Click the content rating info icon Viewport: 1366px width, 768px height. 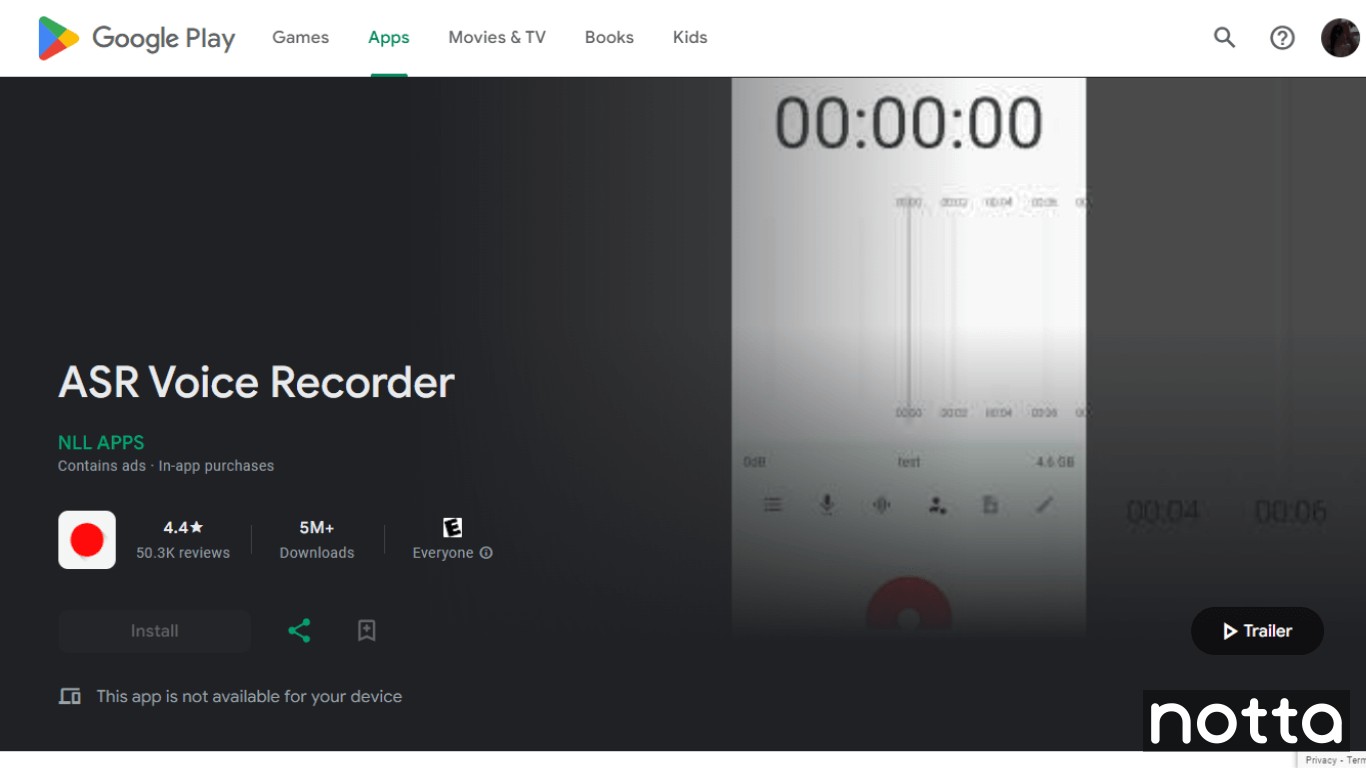[x=486, y=553]
